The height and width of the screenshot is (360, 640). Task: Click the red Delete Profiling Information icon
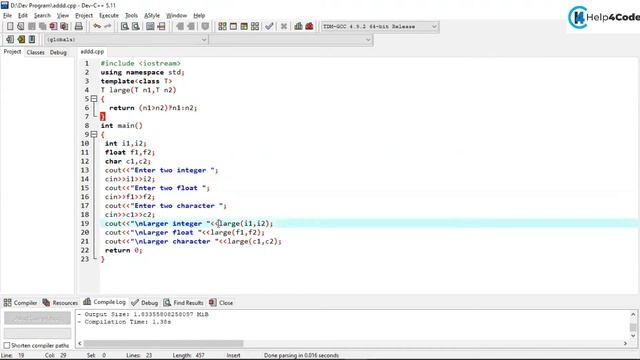click(309, 27)
